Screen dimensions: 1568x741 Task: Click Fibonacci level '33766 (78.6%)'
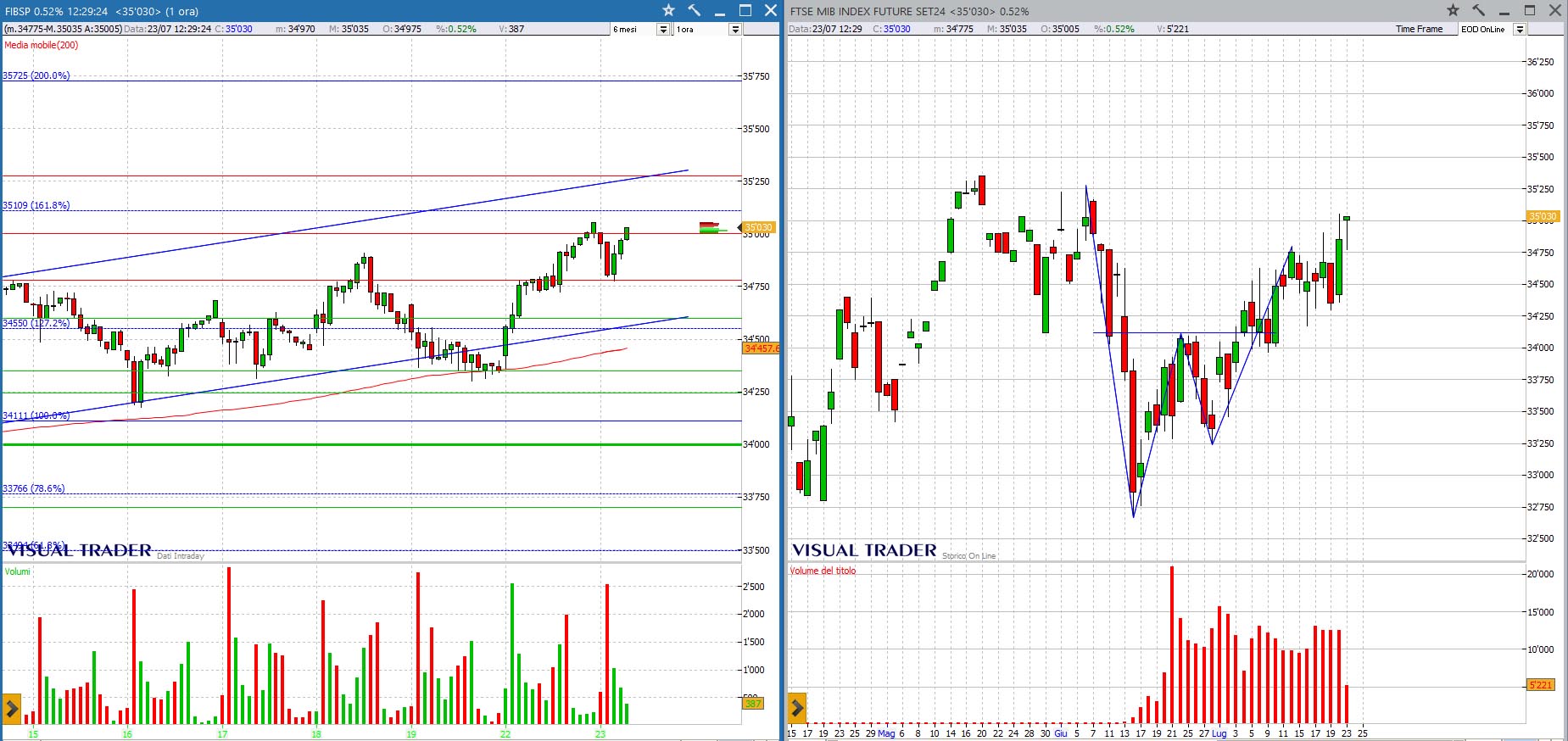pyautogui.click(x=33, y=488)
